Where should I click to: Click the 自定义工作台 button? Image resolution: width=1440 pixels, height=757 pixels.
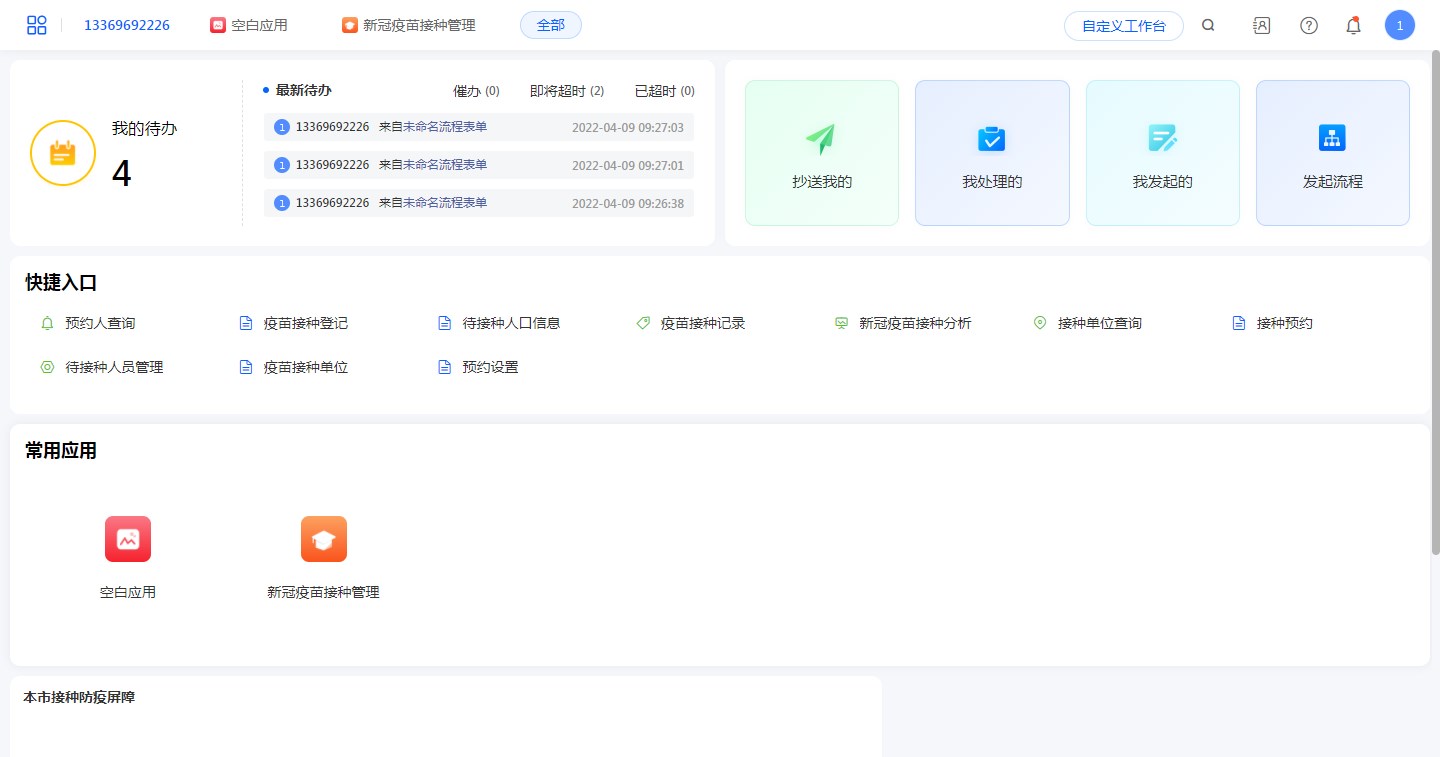click(1123, 26)
